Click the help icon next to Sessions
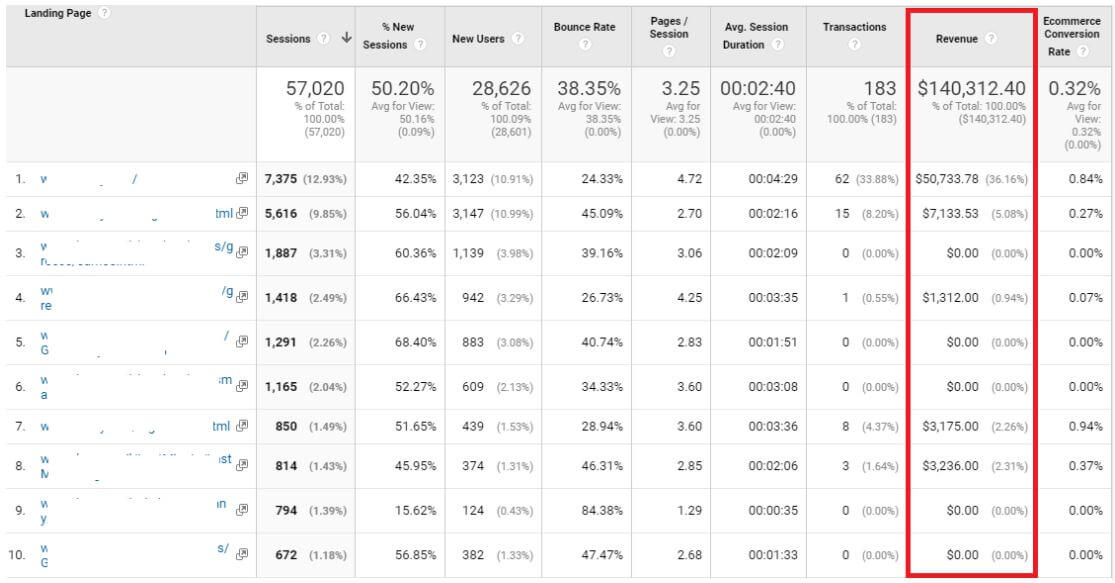Screen dimensions: 1115x583 coord(323,39)
